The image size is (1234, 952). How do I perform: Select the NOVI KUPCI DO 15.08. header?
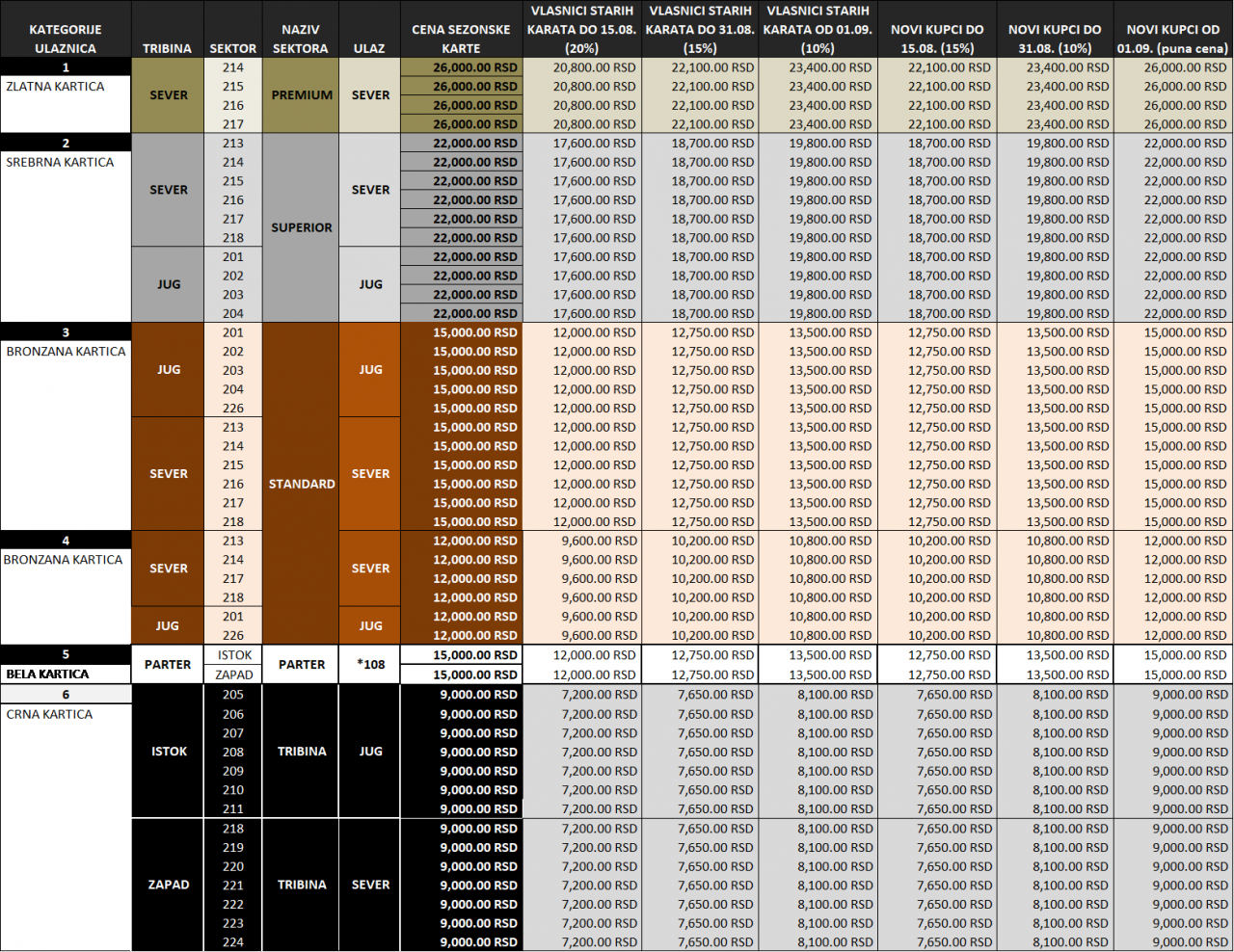(x=936, y=39)
